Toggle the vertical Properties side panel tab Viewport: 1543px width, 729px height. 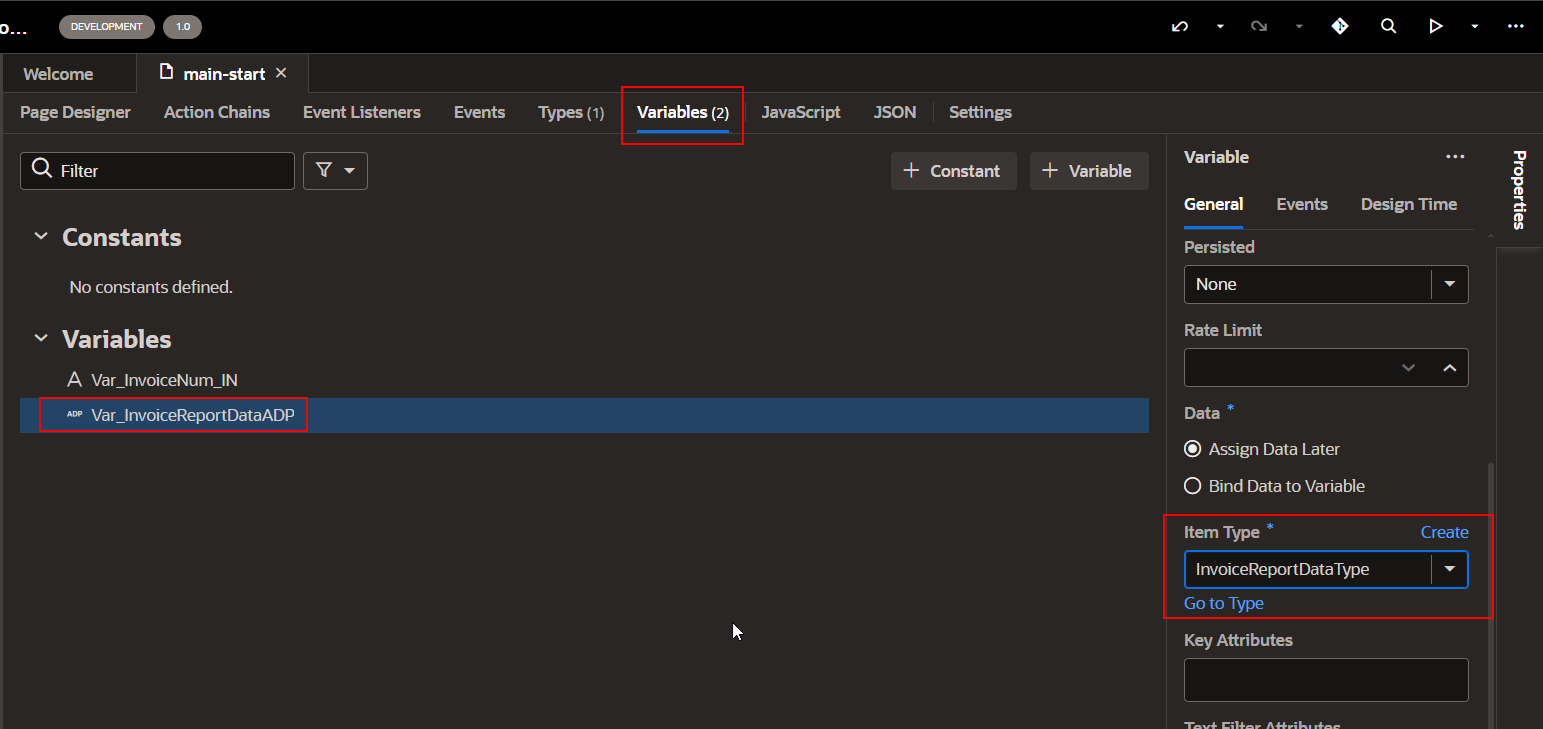click(x=1519, y=190)
